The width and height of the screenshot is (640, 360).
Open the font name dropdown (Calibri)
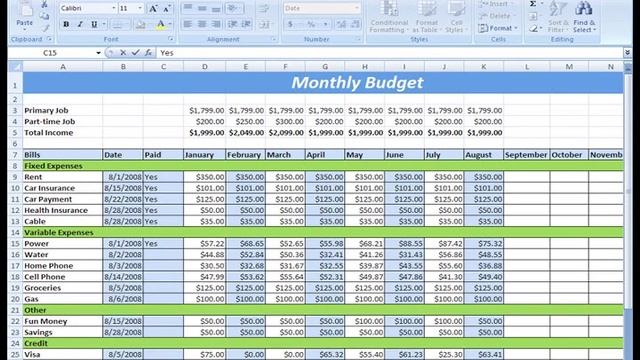click(x=113, y=8)
